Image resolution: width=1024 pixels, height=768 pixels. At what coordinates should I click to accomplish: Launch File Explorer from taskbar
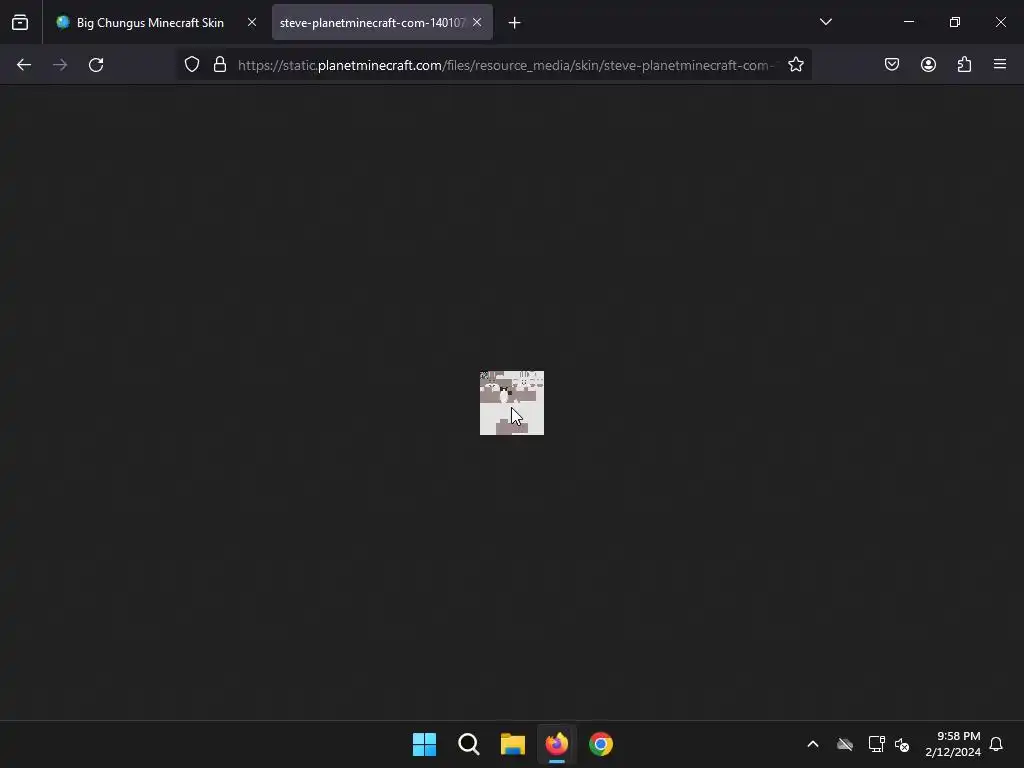(513, 744)
